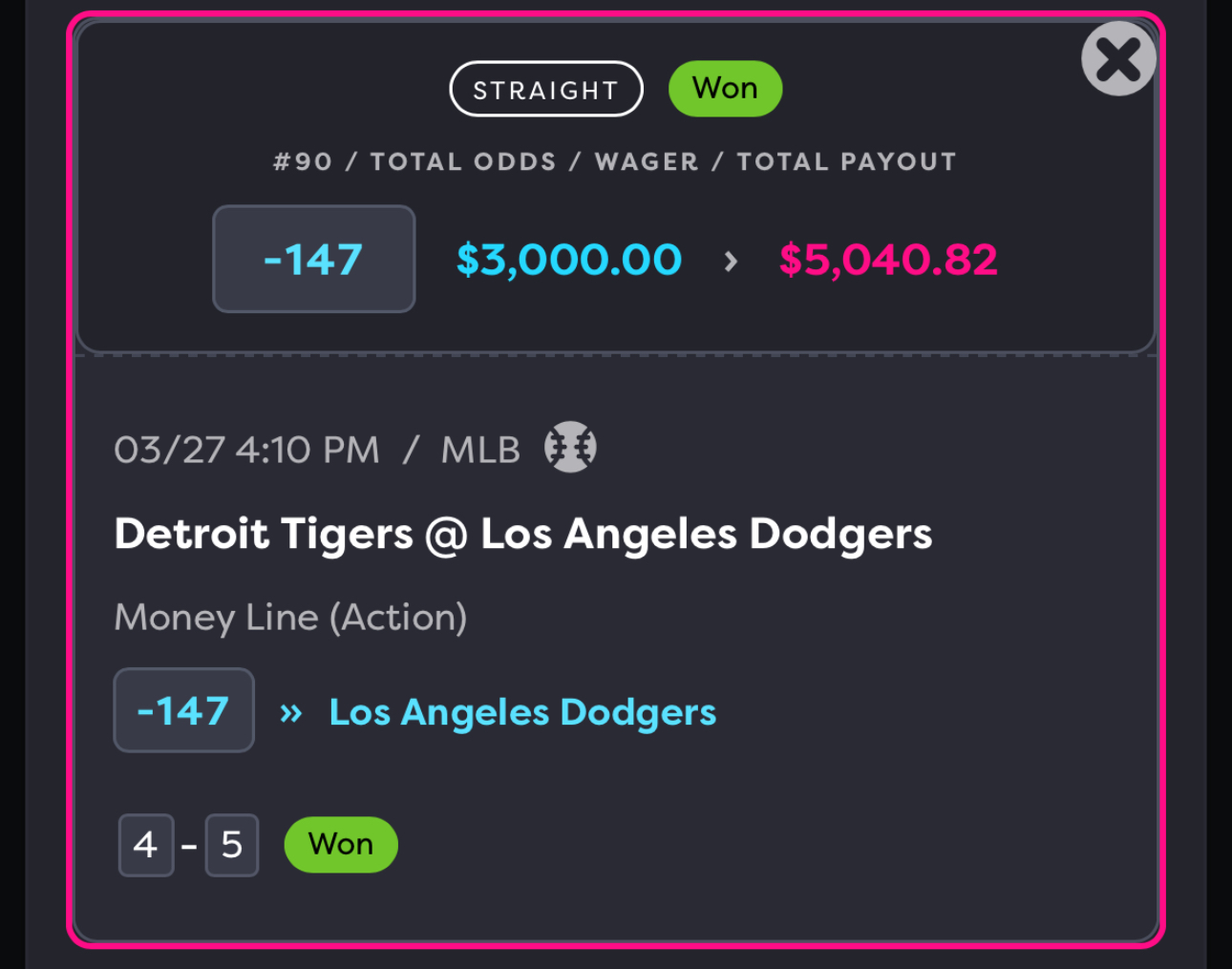Click the double chevron before Dodgers
Screen dimensions: 1232x969
click(291, 713)
